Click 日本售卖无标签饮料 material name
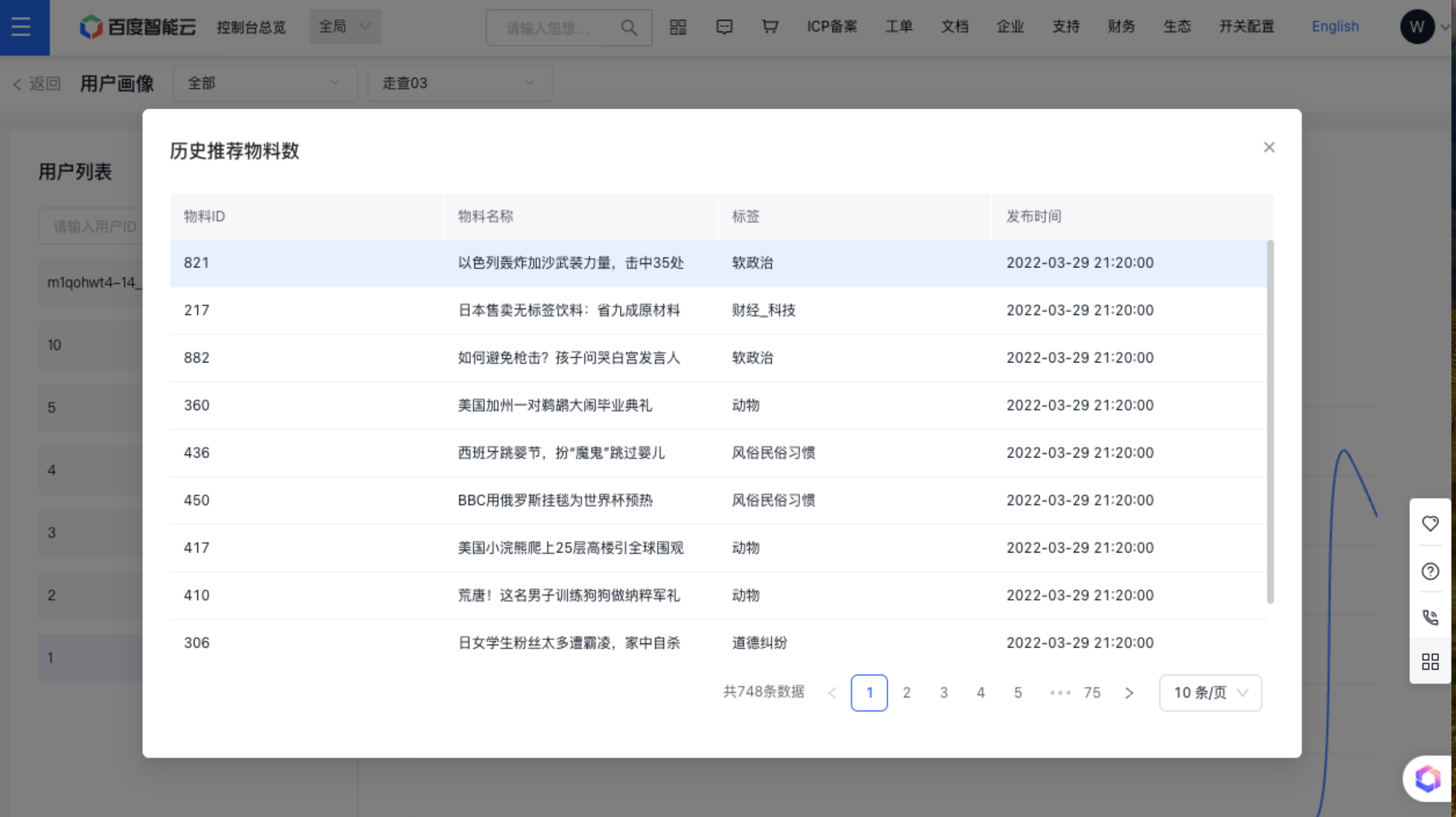This screenshot has width=1456, height=817. [x=569, y=311]
